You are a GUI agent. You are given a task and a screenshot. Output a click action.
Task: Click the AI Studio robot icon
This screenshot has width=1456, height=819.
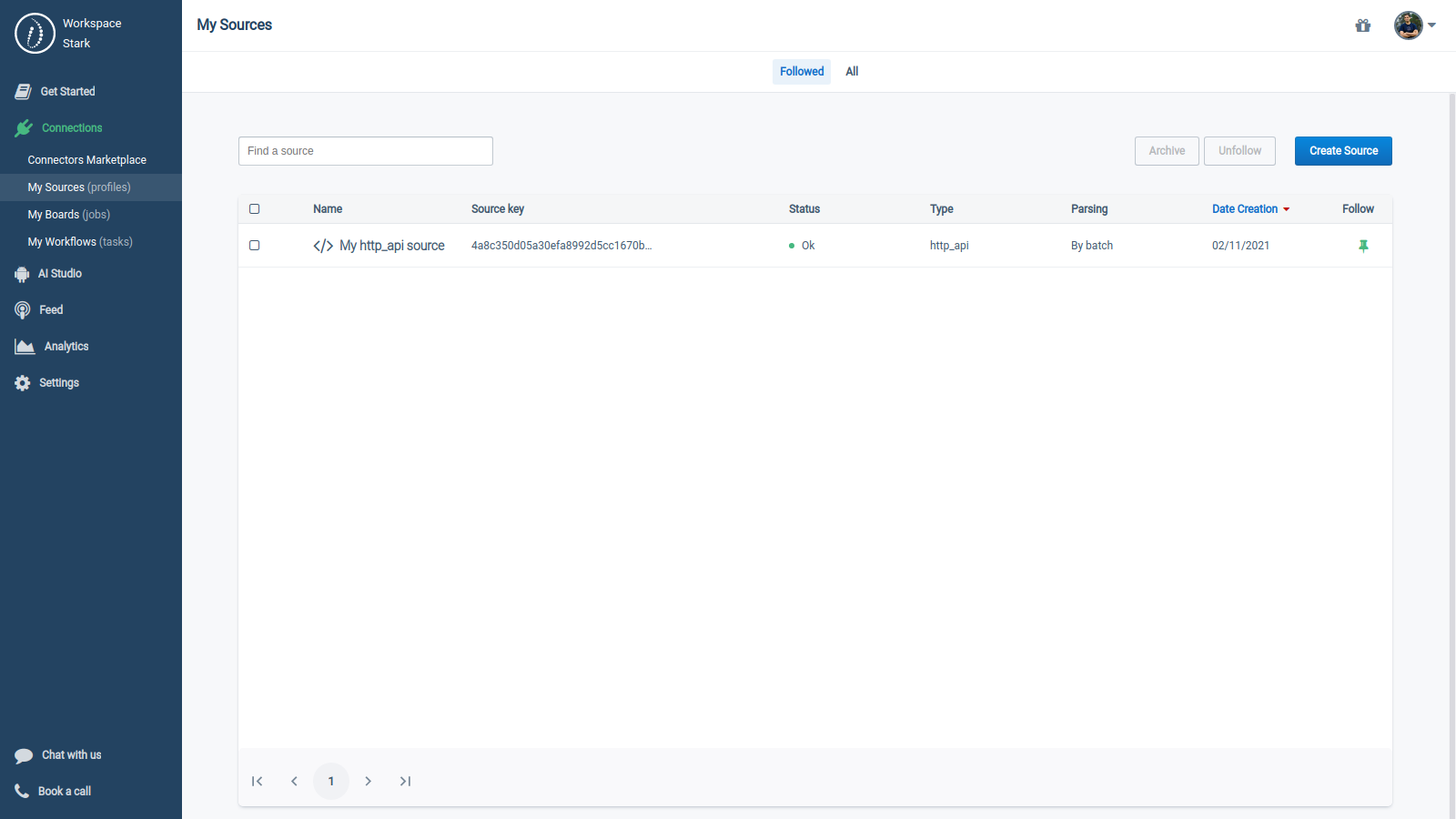click(22, 274)
